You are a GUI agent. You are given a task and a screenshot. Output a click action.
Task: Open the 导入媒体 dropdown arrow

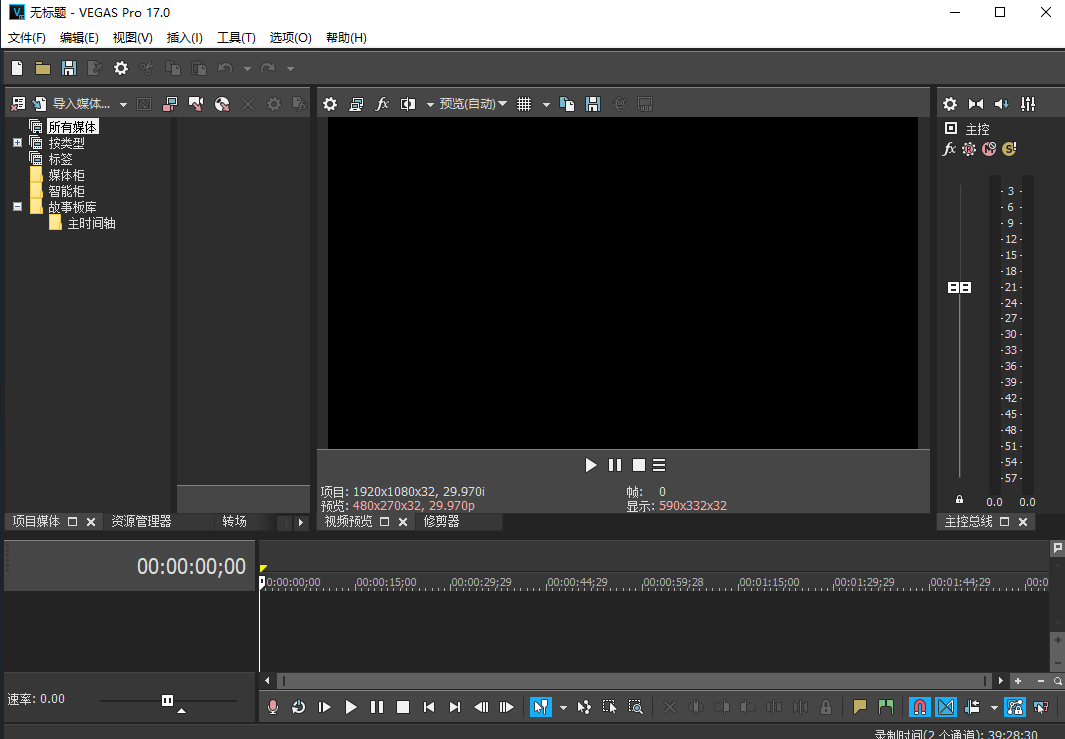(x=123, y=105)
